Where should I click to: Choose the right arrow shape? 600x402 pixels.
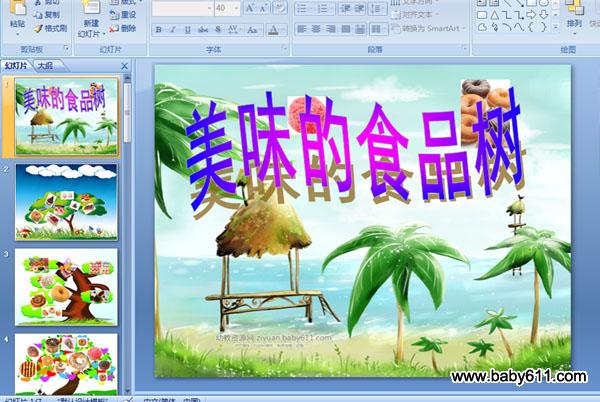click(531, 15)
